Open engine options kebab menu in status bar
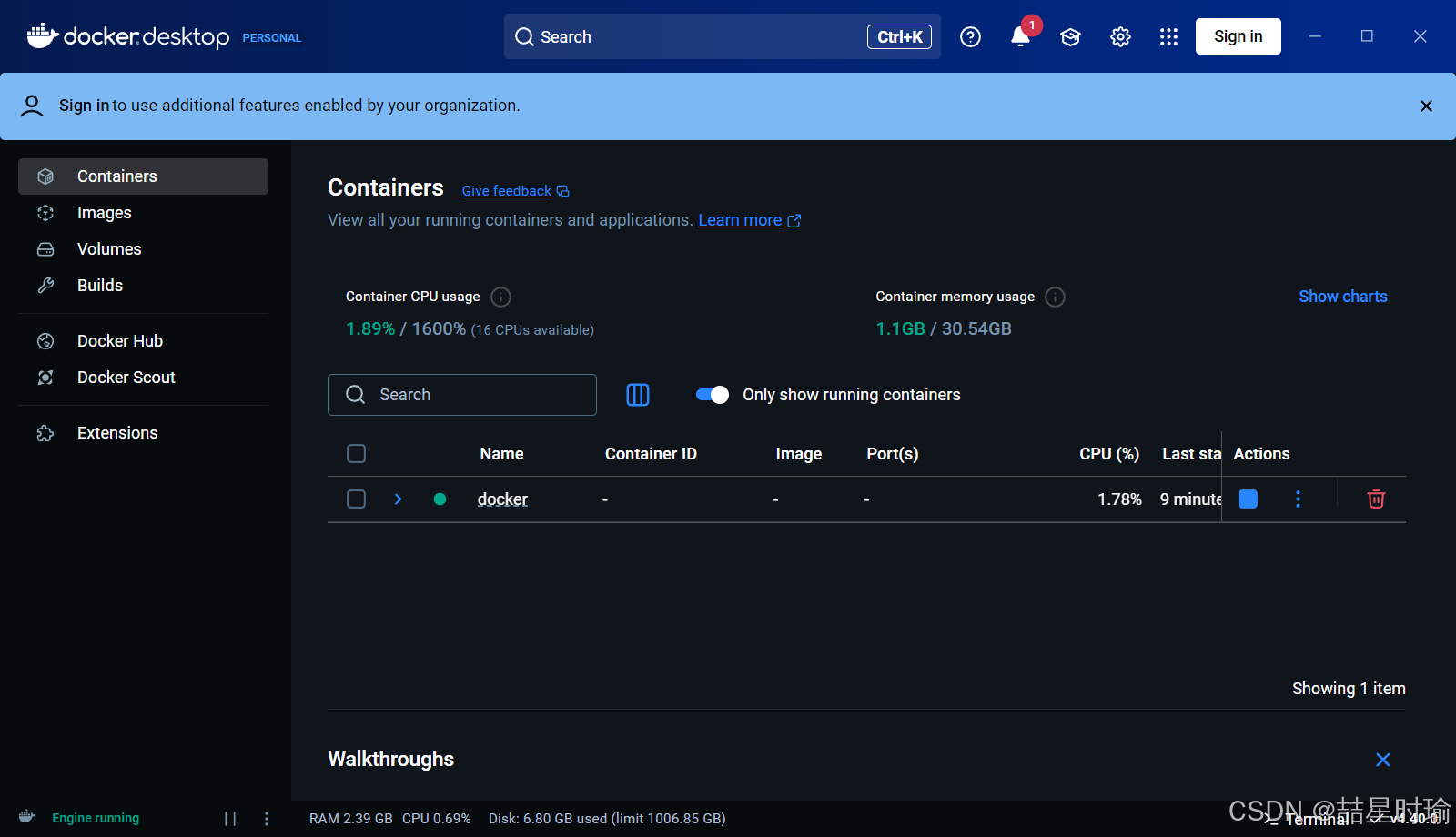 click(x=267, y=819)
